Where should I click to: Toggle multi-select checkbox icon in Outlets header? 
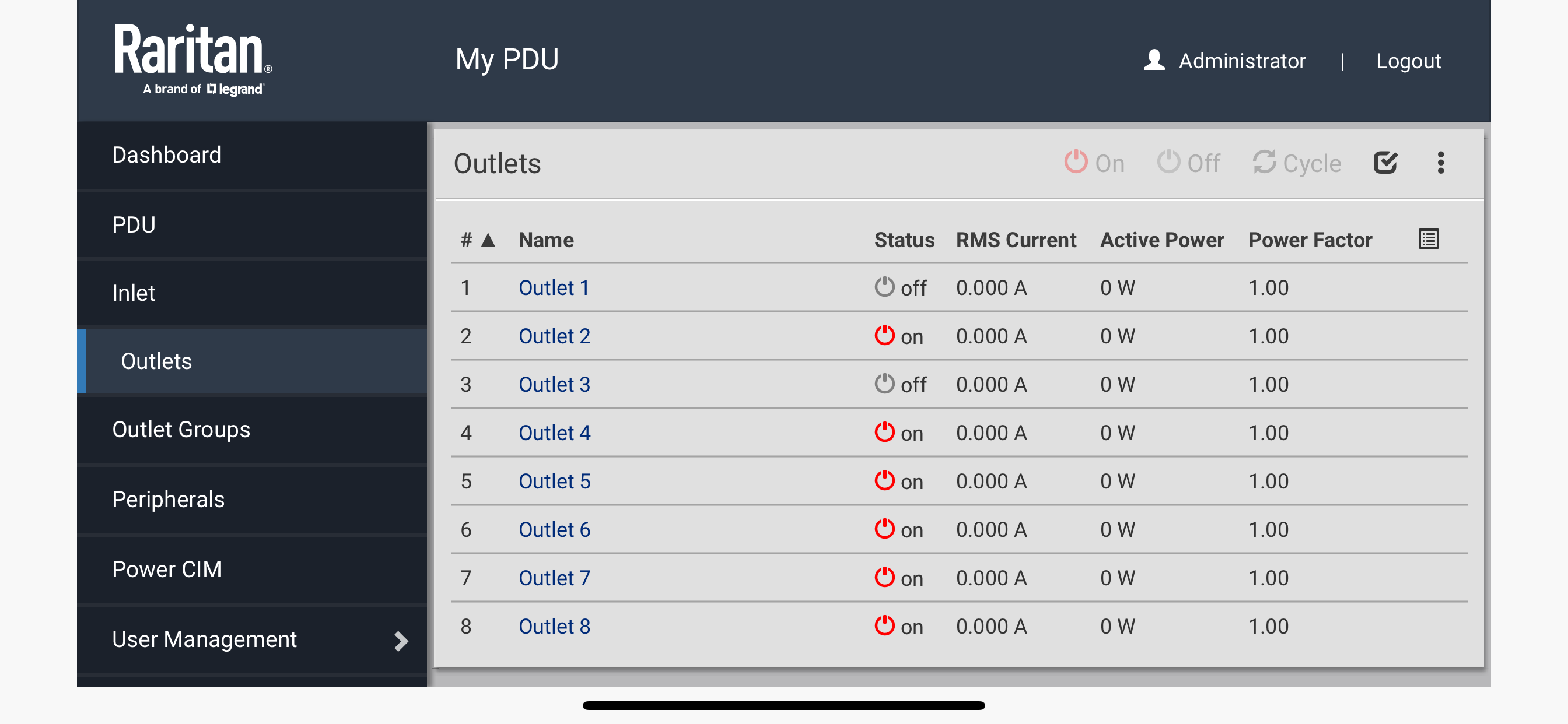coord(1385,163)
